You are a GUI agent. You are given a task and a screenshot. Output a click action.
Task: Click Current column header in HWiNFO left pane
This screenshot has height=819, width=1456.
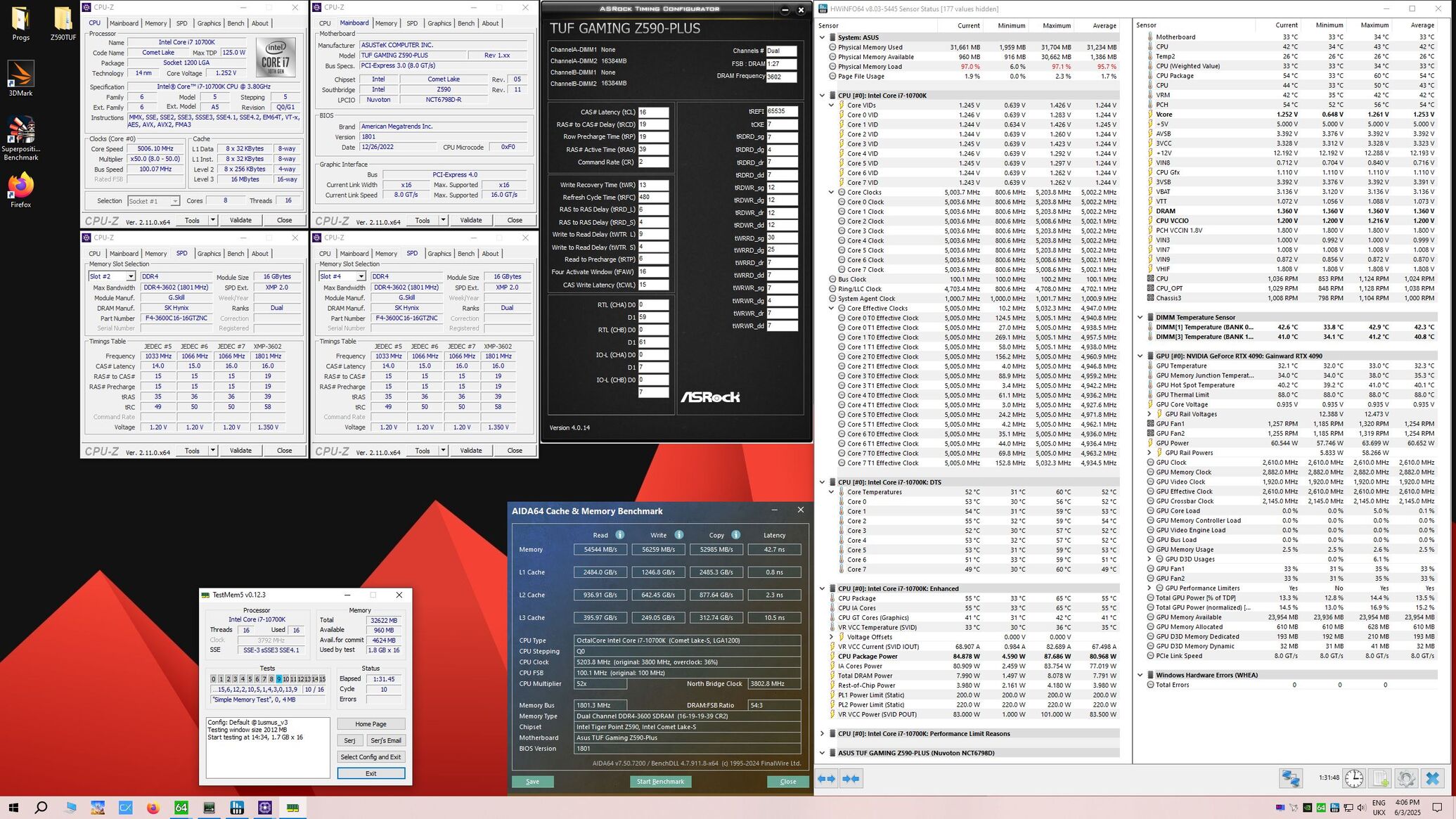pyautogui.click(x=968, y=25)
